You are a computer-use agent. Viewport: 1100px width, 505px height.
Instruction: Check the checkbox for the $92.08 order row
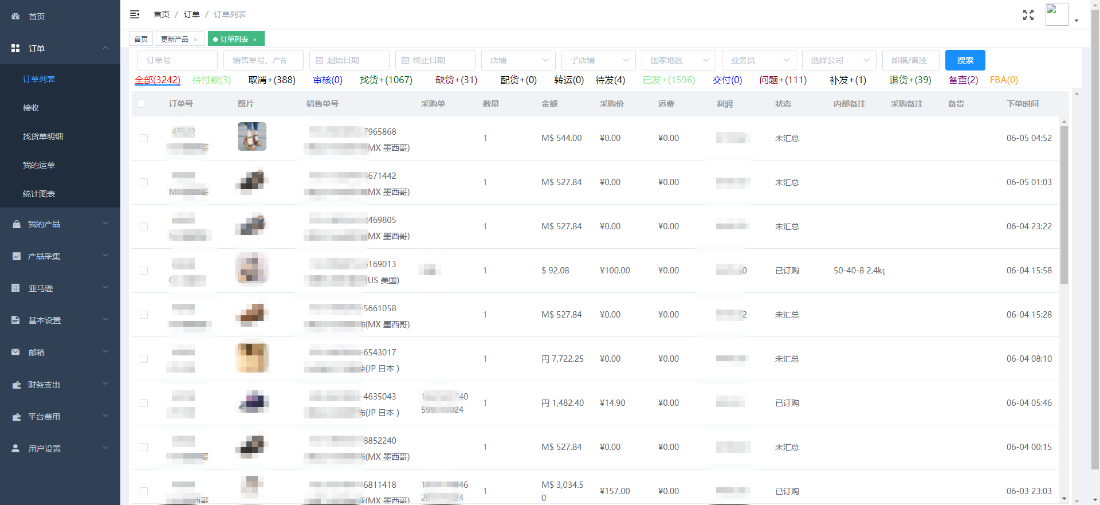tap(144, 270)
